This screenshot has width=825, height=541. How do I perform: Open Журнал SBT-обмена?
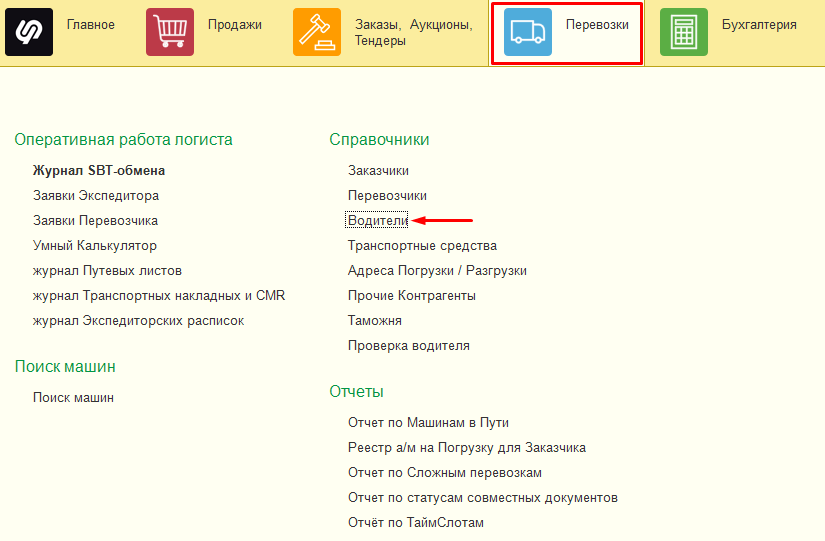click(99, 171)
